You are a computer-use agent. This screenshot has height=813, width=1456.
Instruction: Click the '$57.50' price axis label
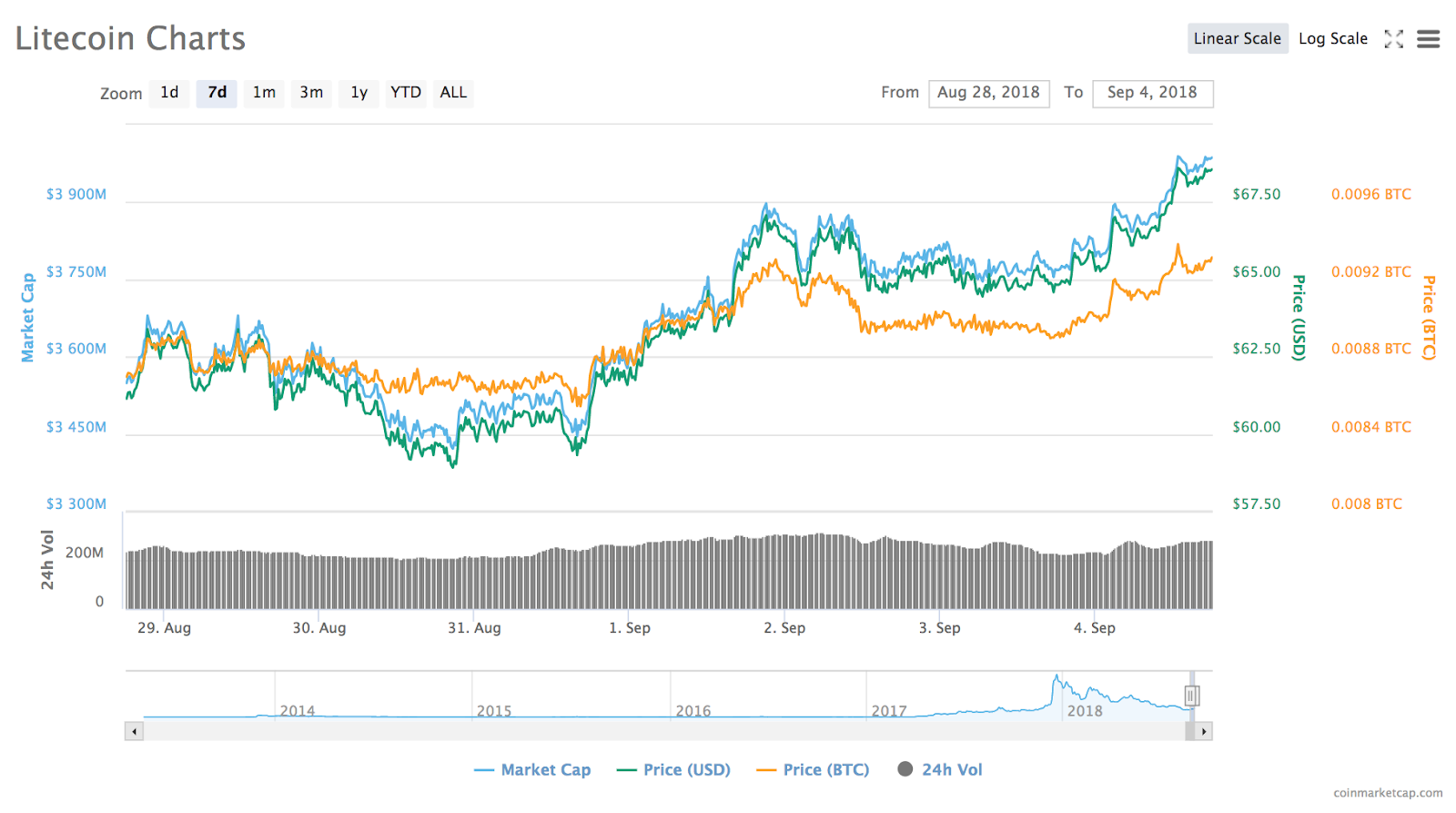(1257, 504)
